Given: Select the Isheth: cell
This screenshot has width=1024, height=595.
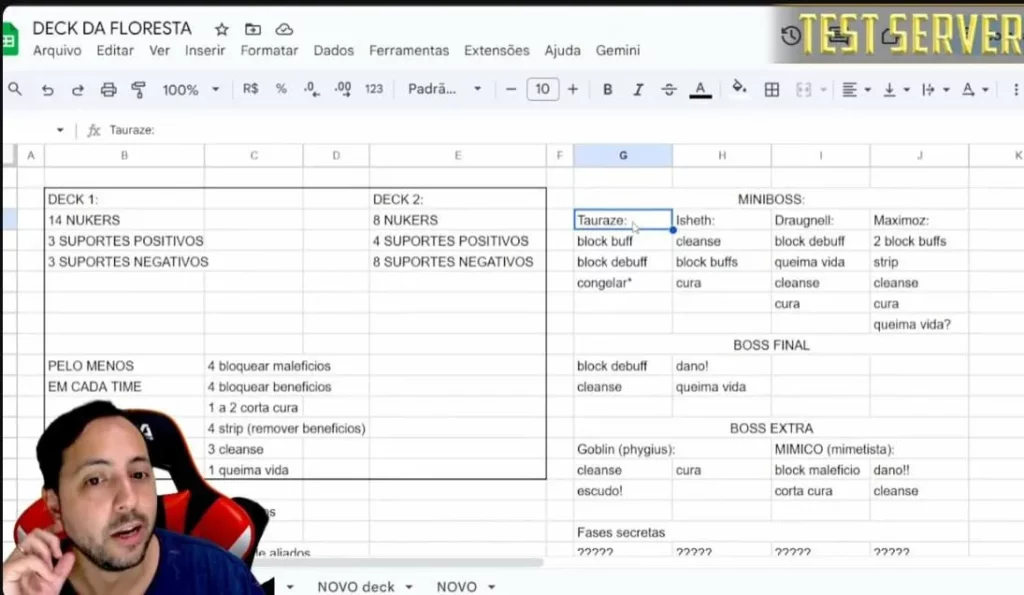Looking at the screenshot, I should 720,220.
